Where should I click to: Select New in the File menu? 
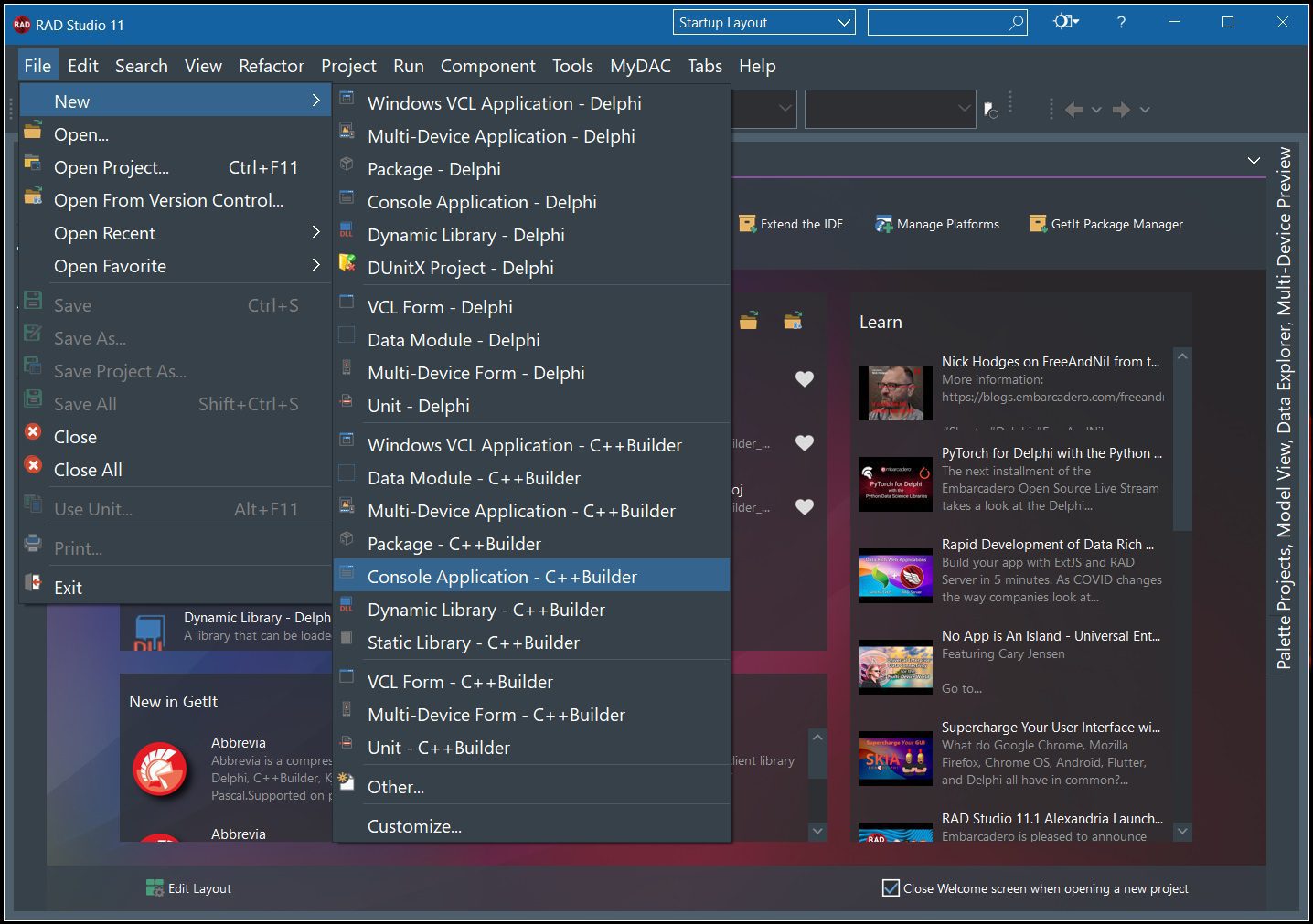tap(175, 101)
